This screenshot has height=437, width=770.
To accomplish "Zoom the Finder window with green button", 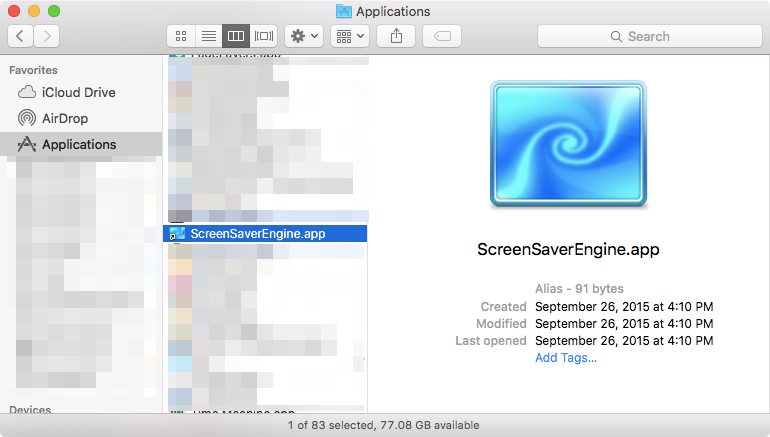I will (54, 11).
